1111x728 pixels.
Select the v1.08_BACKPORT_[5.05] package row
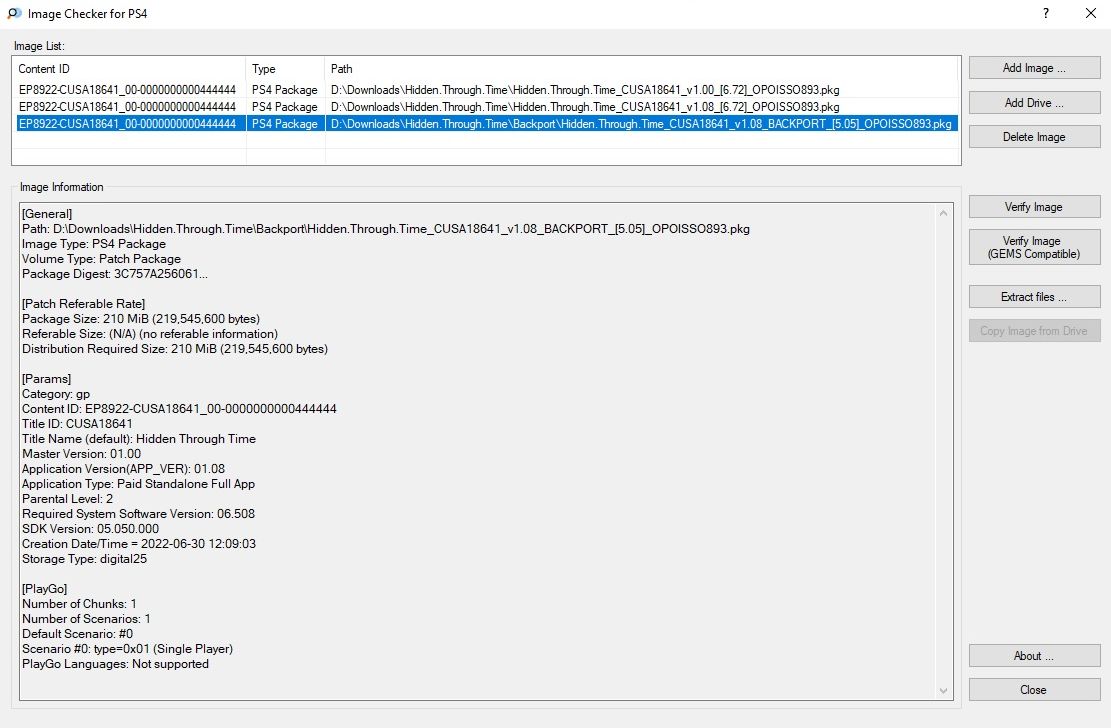pyautogui.click(x=485, y=124)
